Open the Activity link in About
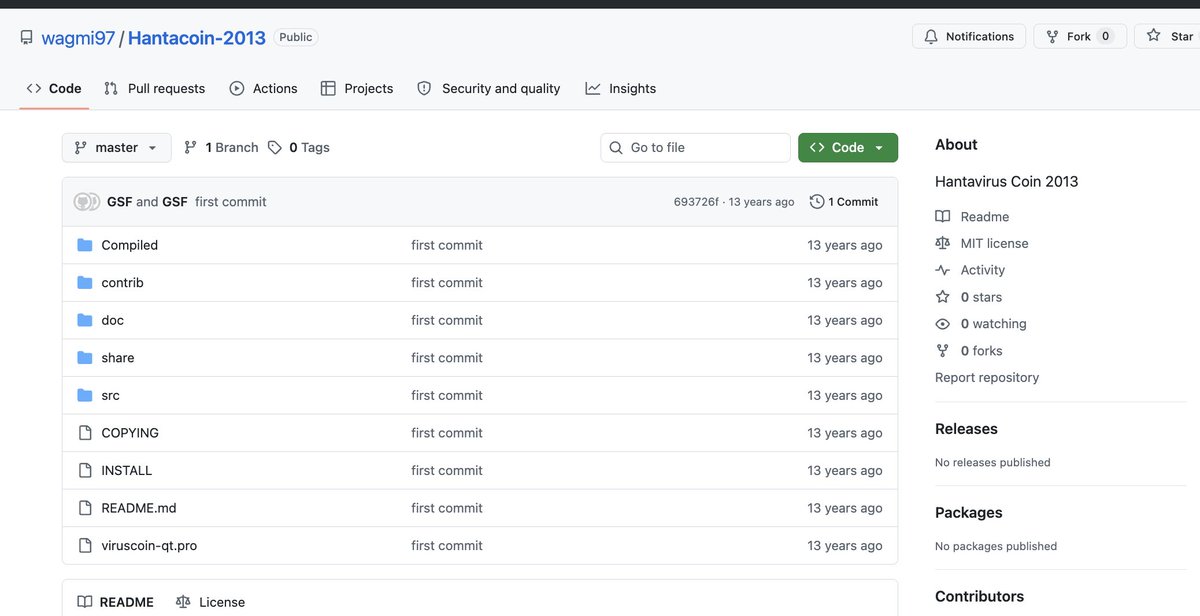This screenshot has width=1200, height=616. click(x=983, y=270)
